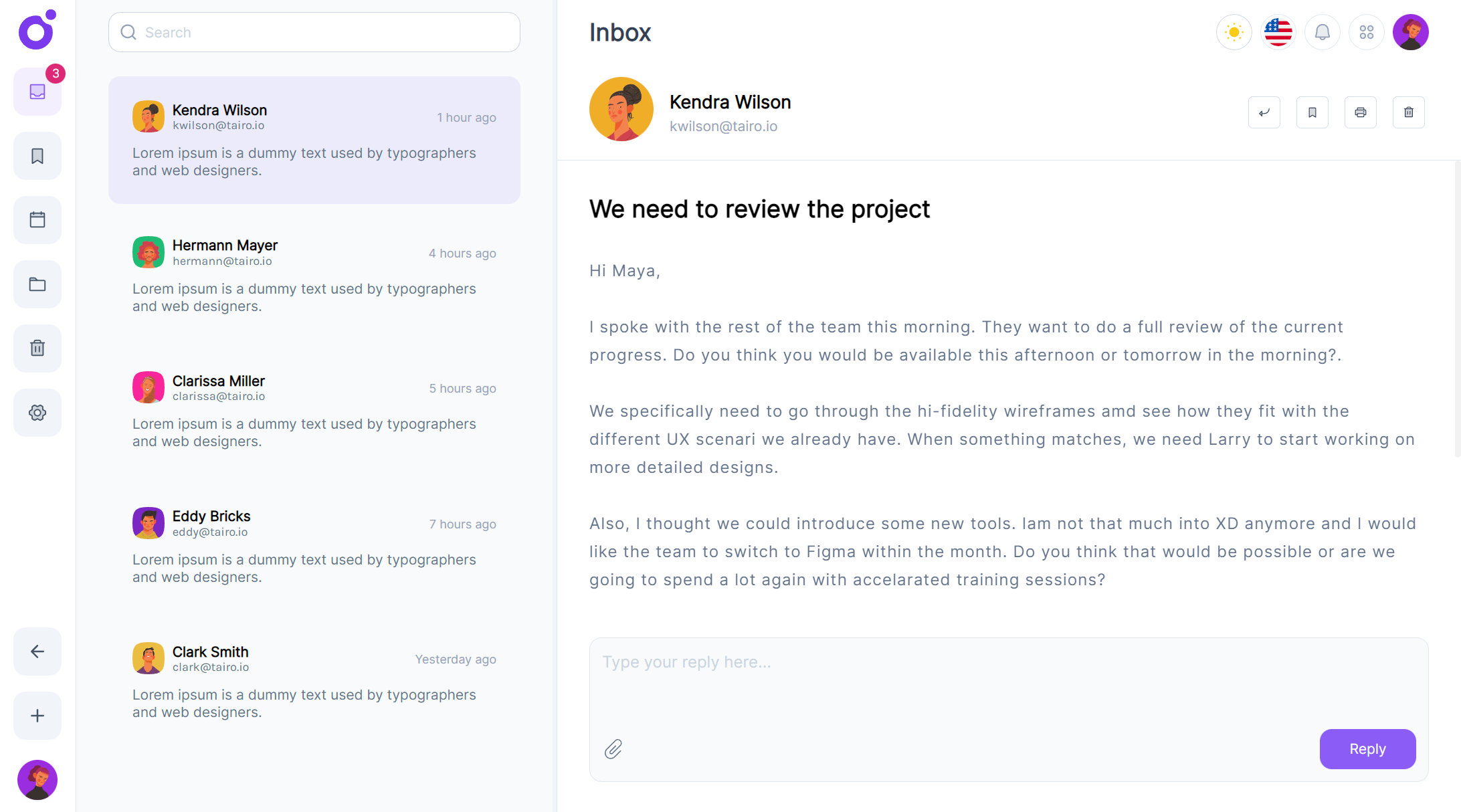This screenshot has height=812, width=1461.
Task: Collapse the sidebar with back arrow
Action: coord(37,651)
